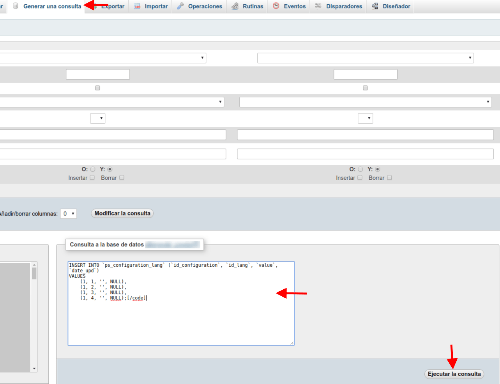This screenshot has height=384, width=500.
Task: Select the O: radio button in right column
Action: (360, 169)
